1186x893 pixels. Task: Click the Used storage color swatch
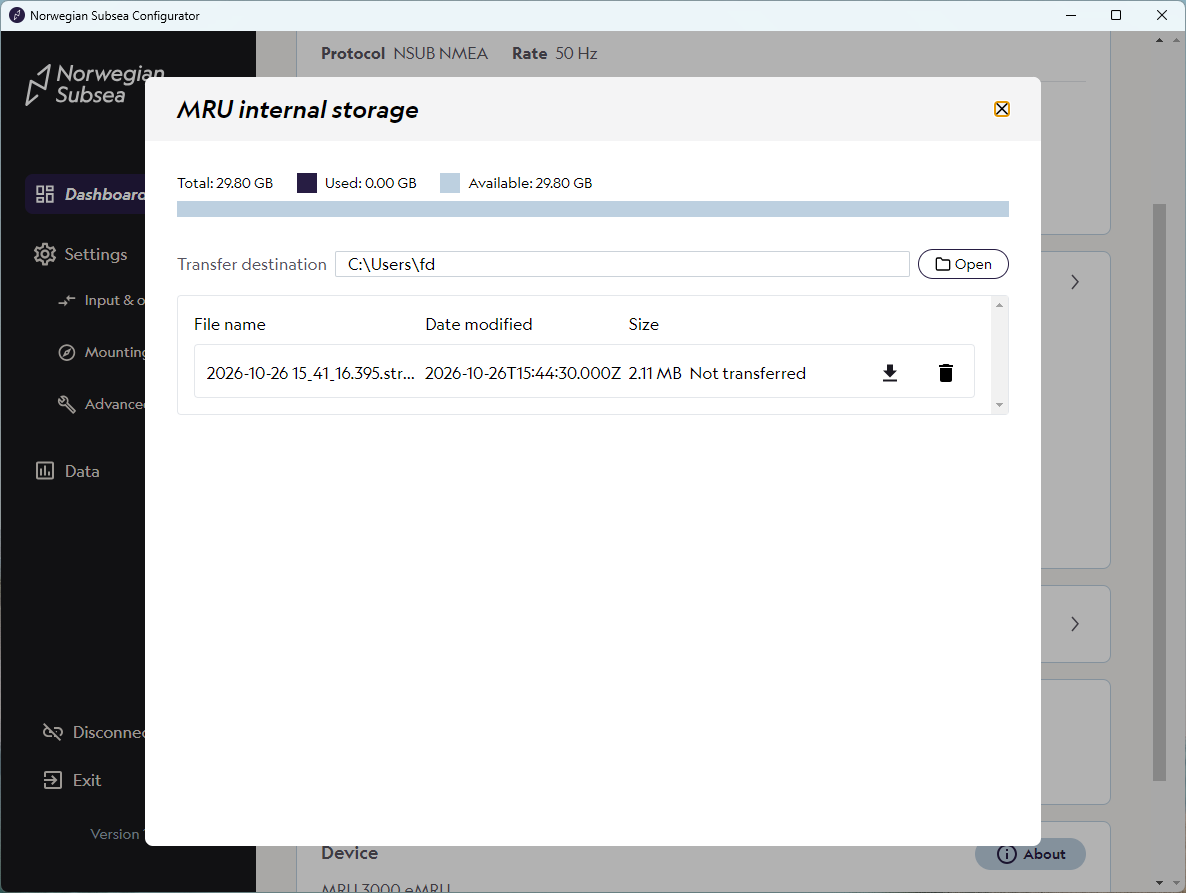tap(306, 183)
